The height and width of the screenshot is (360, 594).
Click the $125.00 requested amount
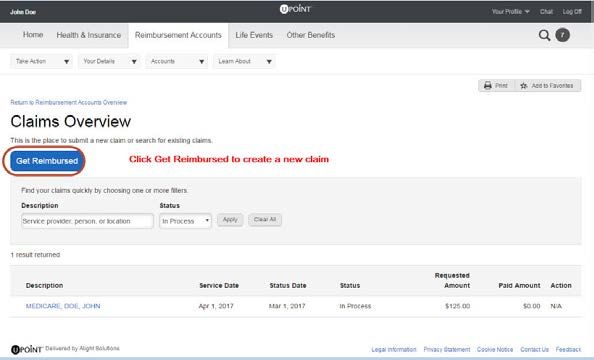[x=458, y=306]
